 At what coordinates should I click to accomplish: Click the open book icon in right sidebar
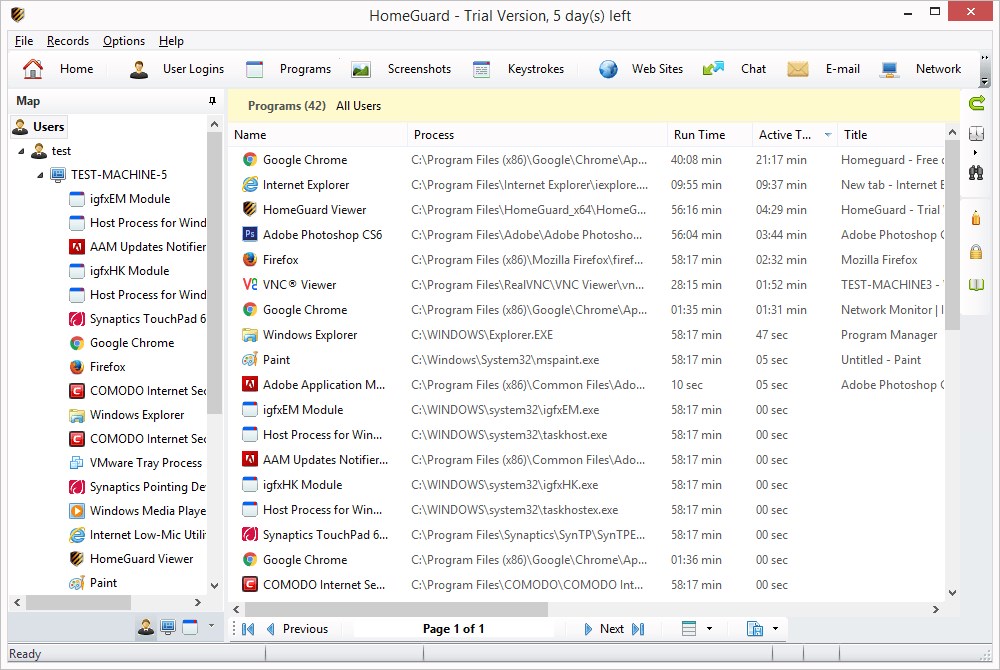976,284
